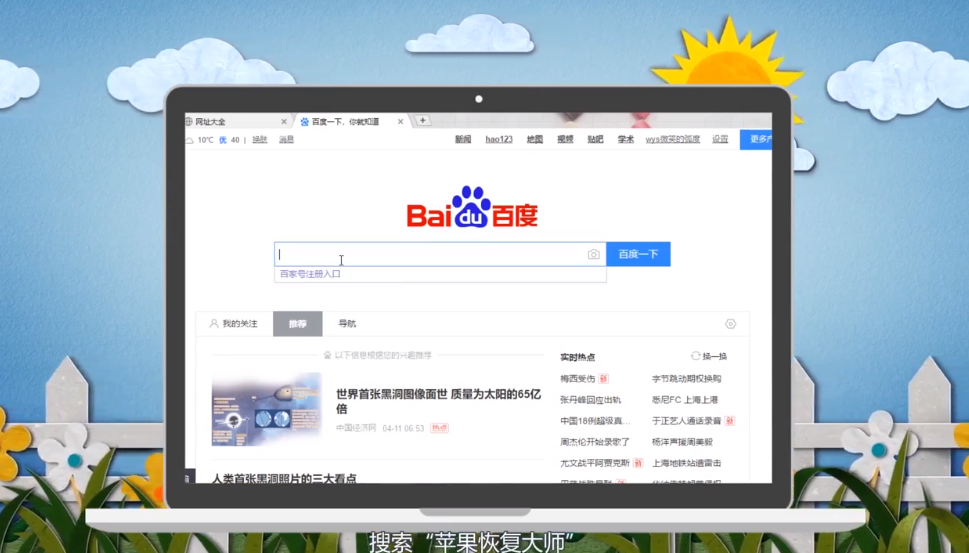Open hot topic 悉尼FC 上海上港

click(685, 400)
